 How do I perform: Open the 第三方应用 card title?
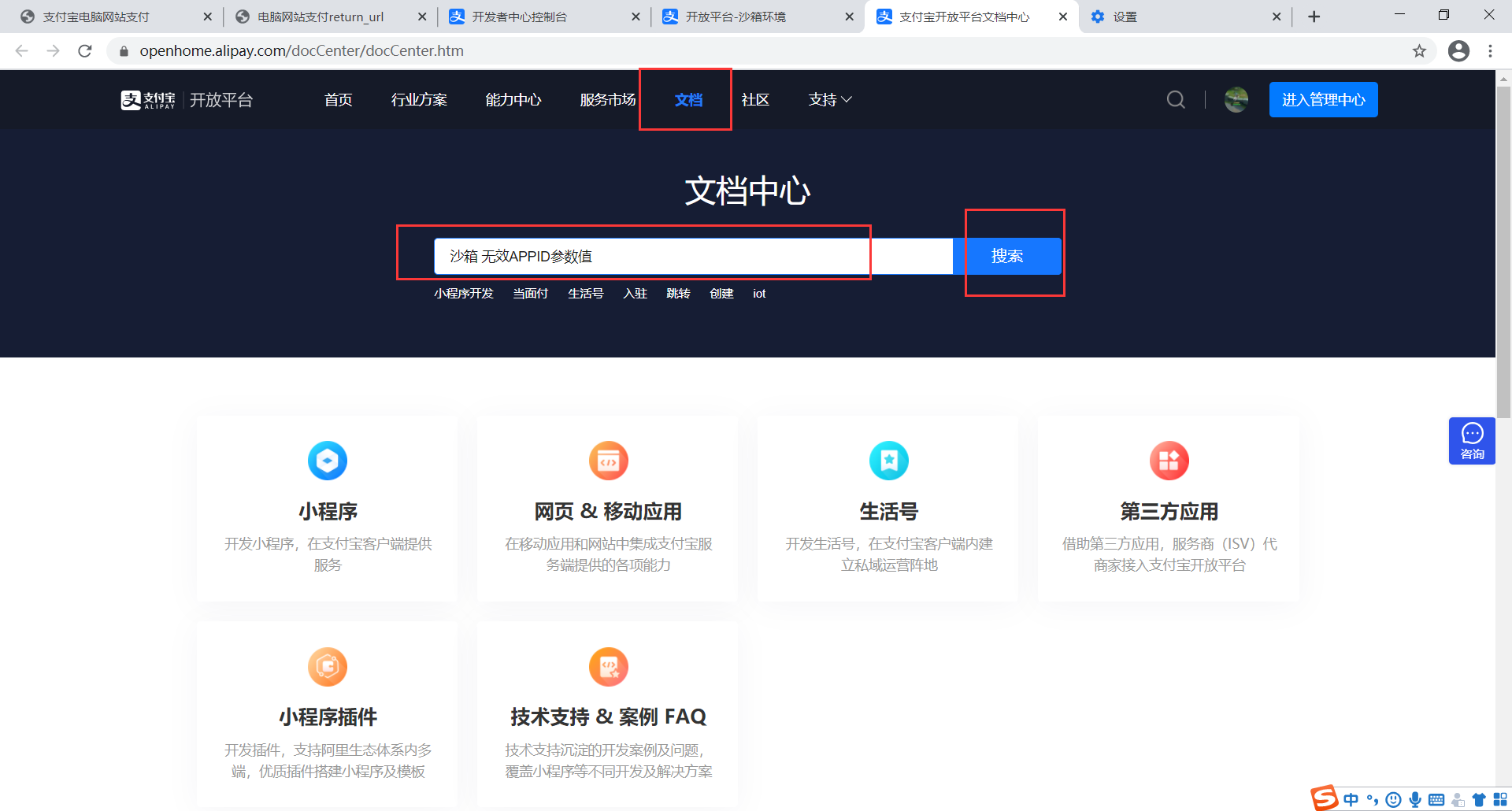point(1169,512)
